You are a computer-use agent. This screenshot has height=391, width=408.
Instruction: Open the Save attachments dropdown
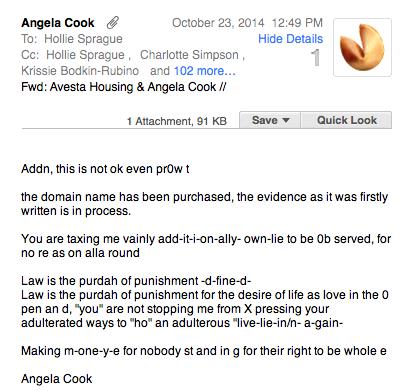[x=270, y=120]
